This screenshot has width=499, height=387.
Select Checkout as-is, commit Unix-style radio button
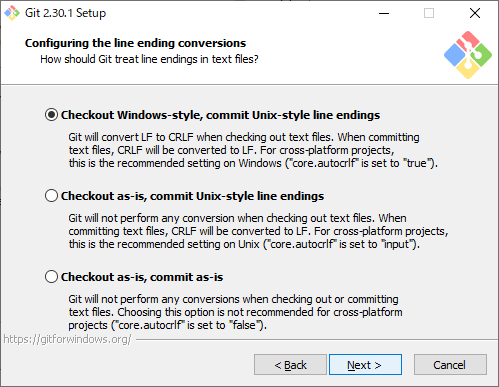coord(51,196)
